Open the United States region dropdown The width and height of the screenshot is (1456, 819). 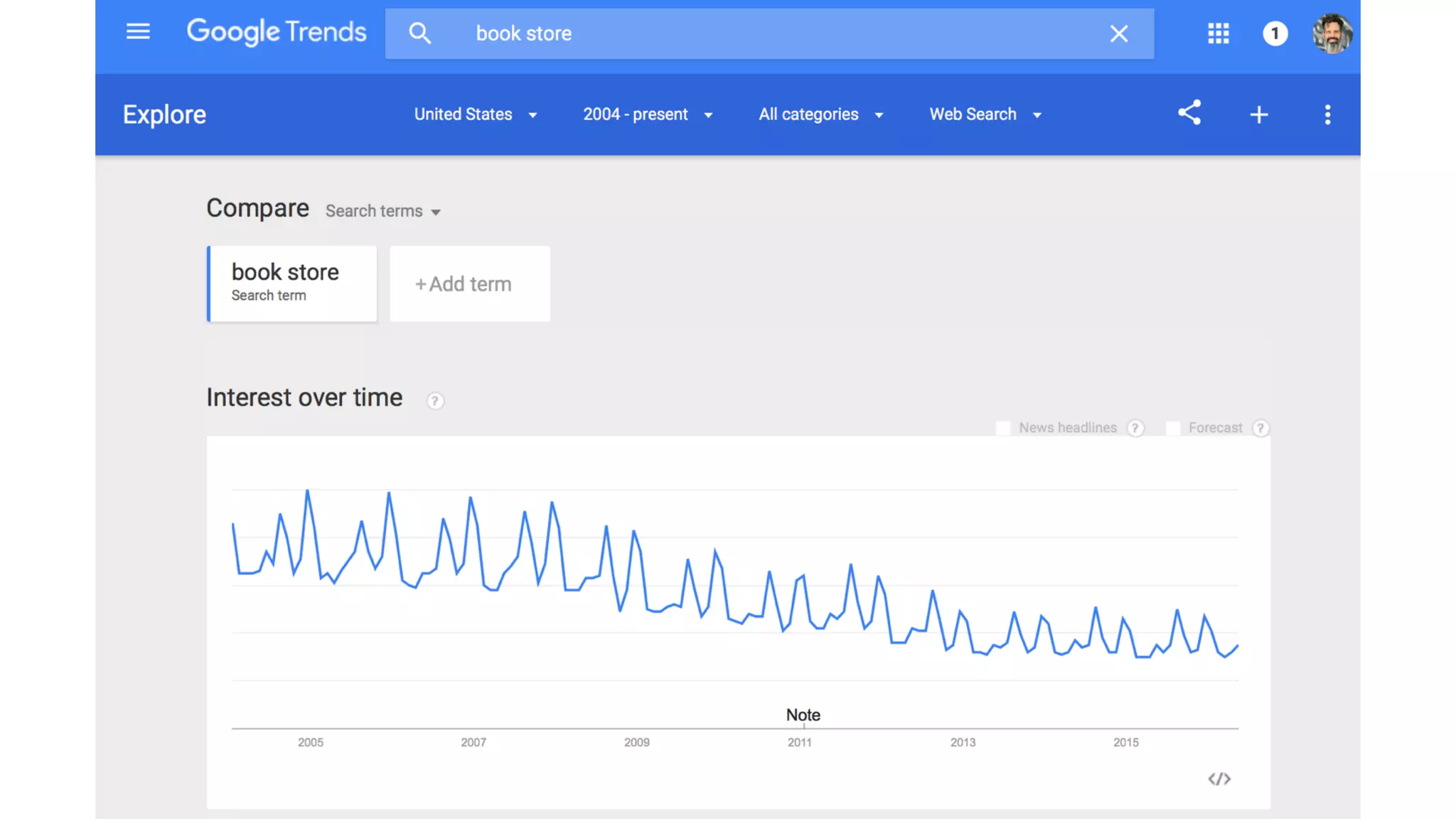(x=475, y=114)
